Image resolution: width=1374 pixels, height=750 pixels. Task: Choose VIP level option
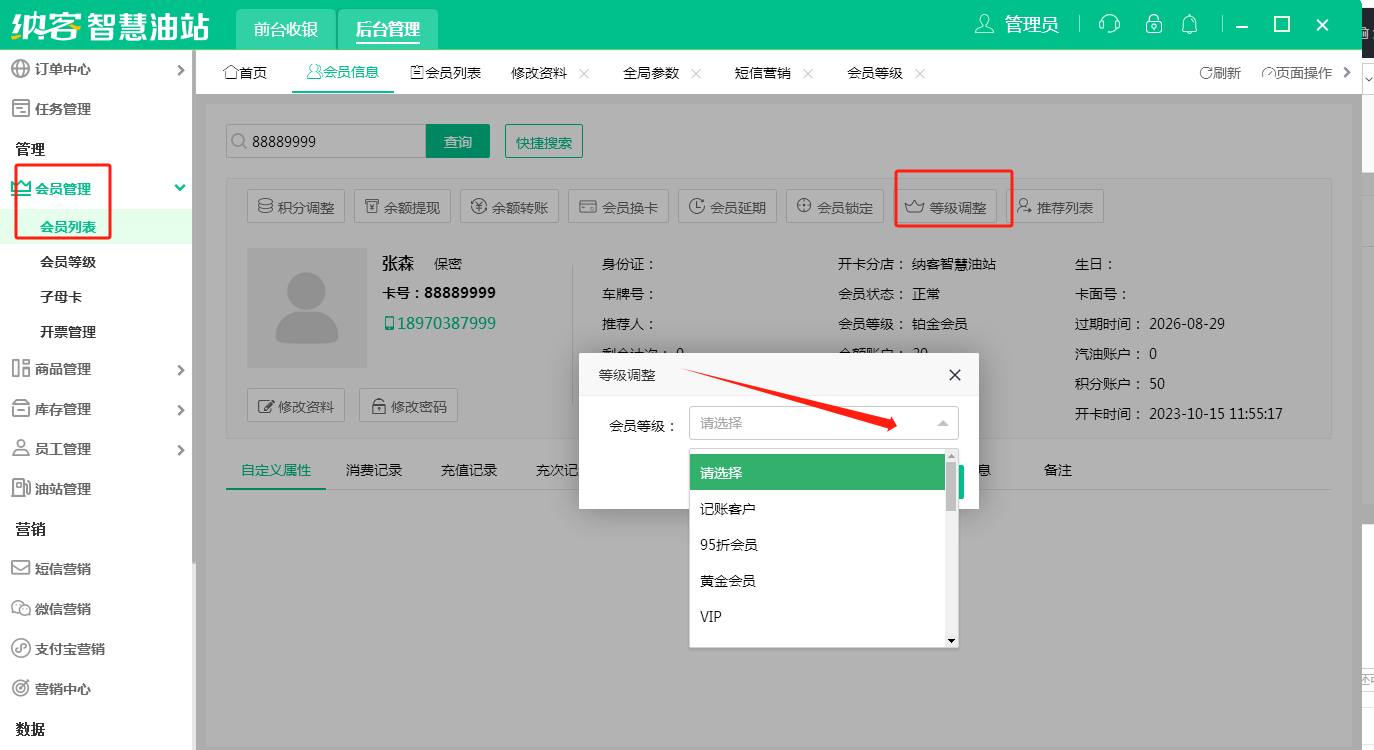[x=711, y=617]
